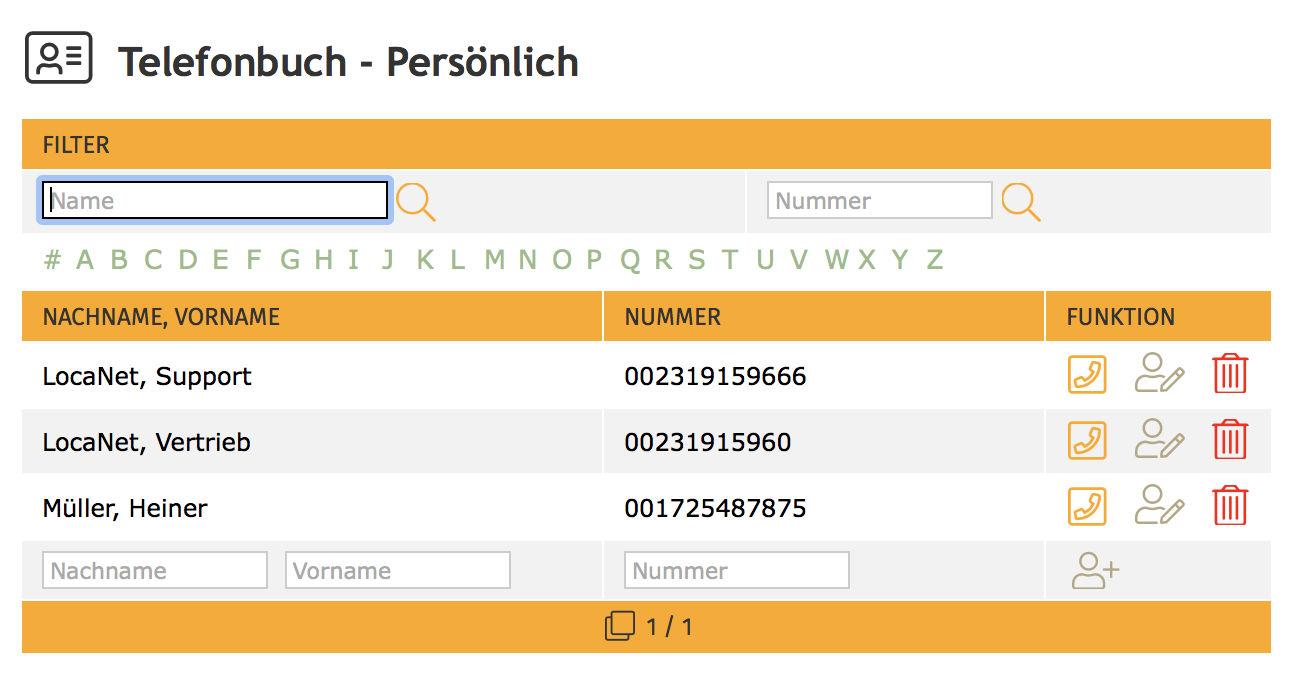The height and width of the screenshot is (680, 1290).
Task: Delete the LocaNet Support contact
Action: 1230,375
